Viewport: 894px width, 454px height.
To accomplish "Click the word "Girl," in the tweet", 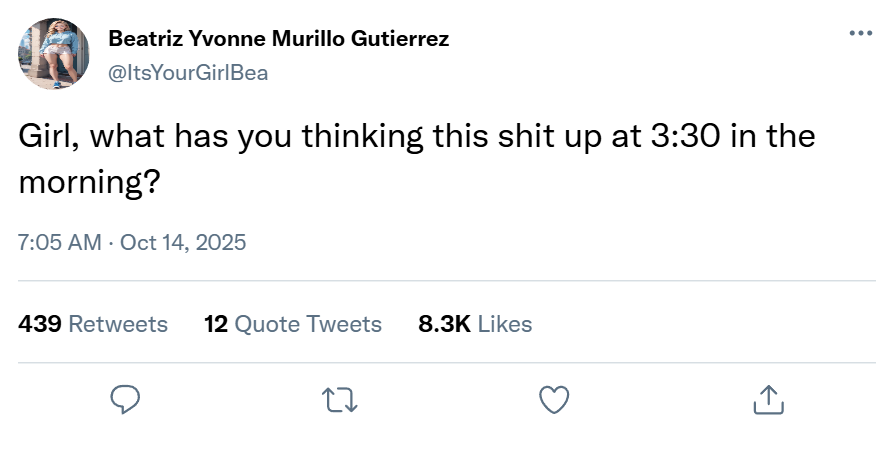I will tap(52, 137).
